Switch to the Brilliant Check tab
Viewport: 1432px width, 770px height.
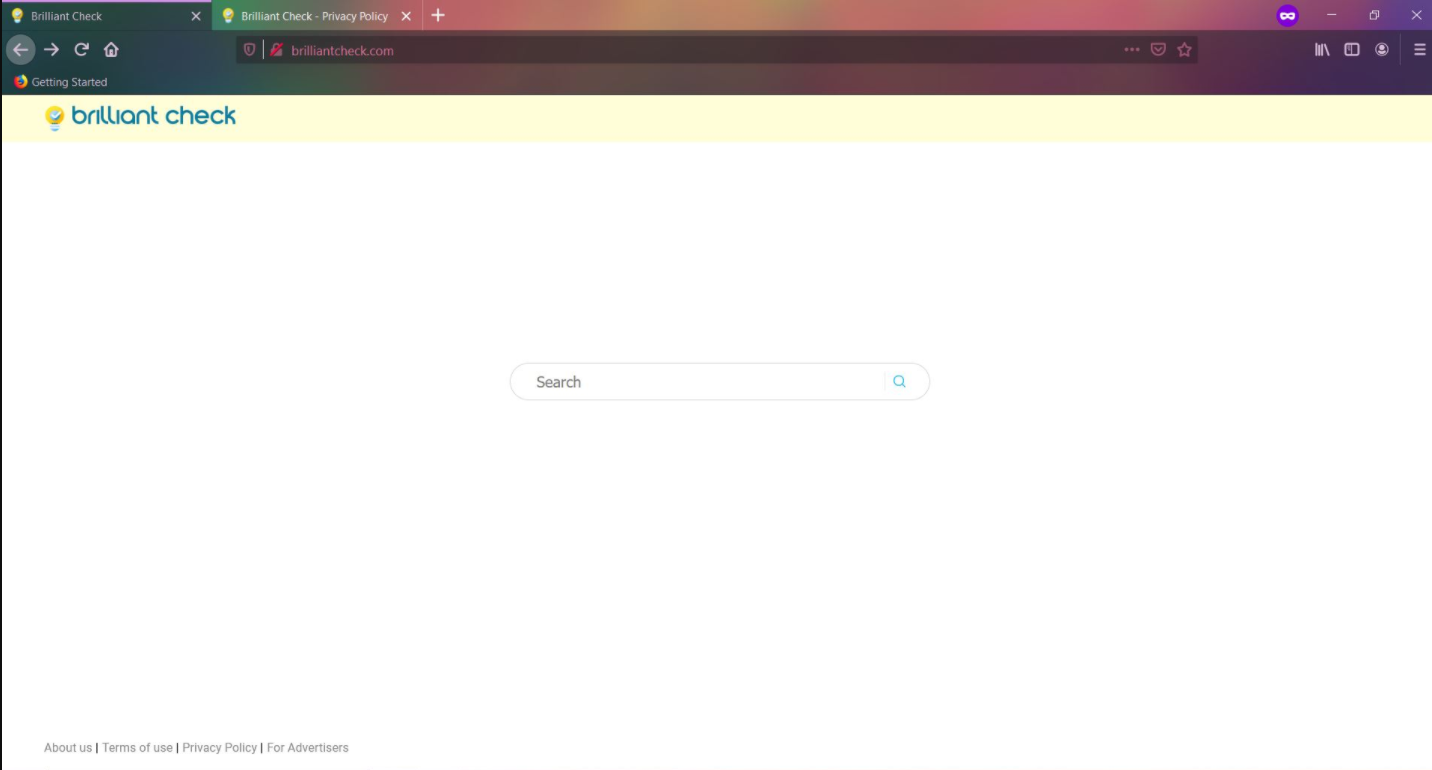tap(105, 16)
